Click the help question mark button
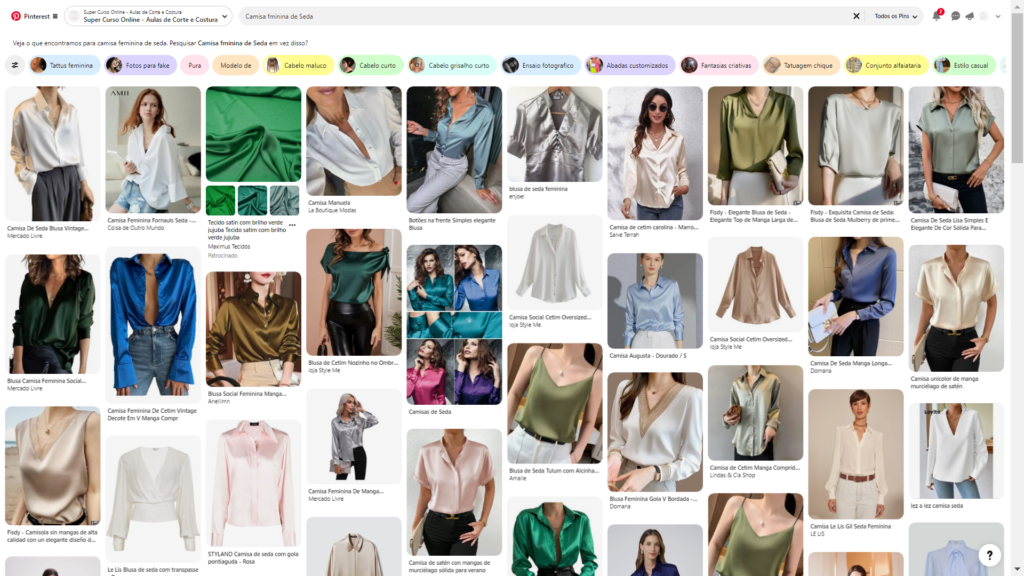The height and width of the screenshot is (576, 1024). 988,555
